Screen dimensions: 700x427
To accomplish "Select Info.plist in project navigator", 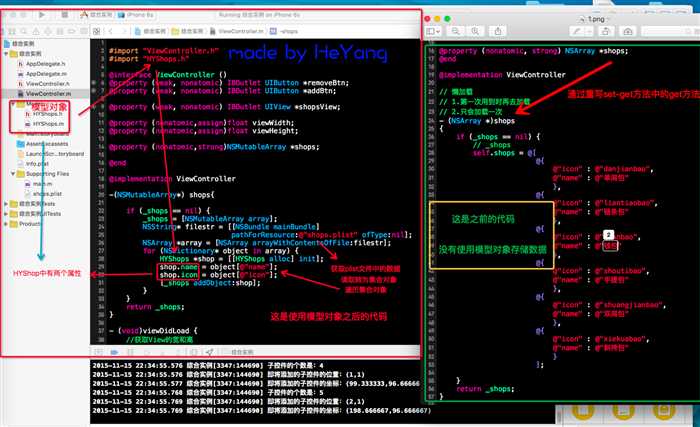I will (33, 163).
